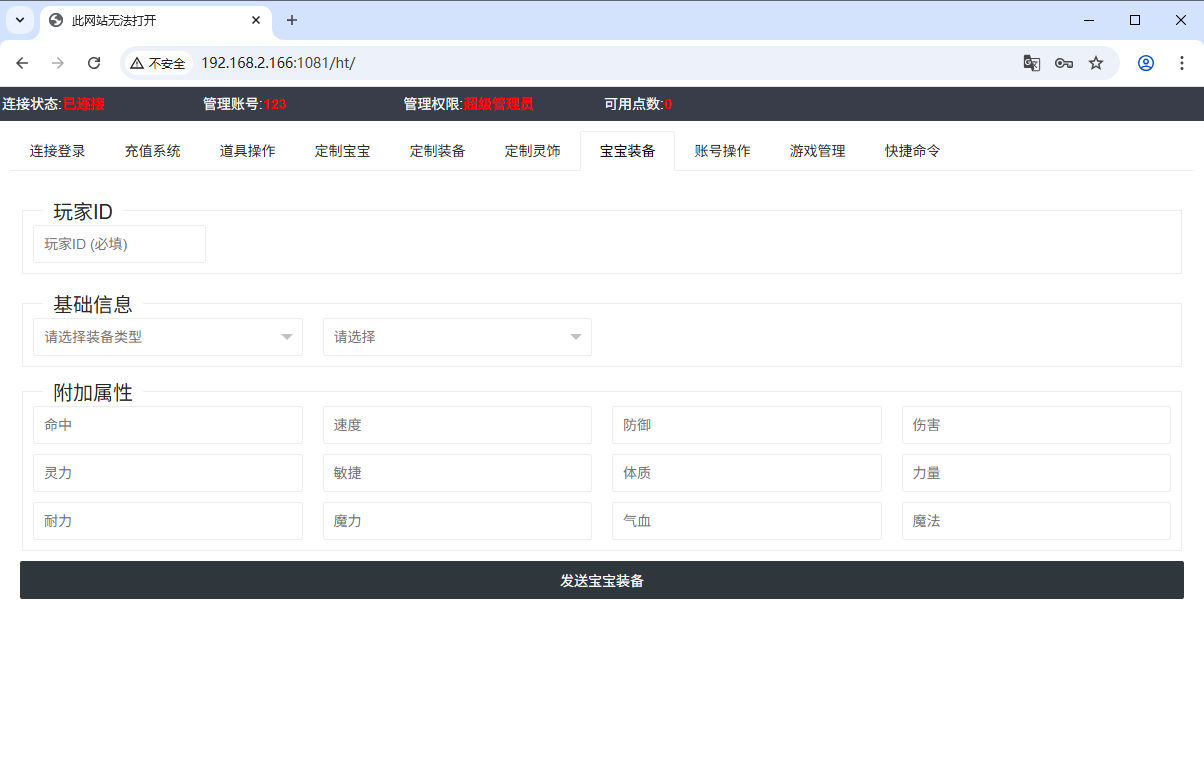The width and height of the screenshot is (1204, 766).
Task: Click the back navigation arrow
Action: pos(22,63)
